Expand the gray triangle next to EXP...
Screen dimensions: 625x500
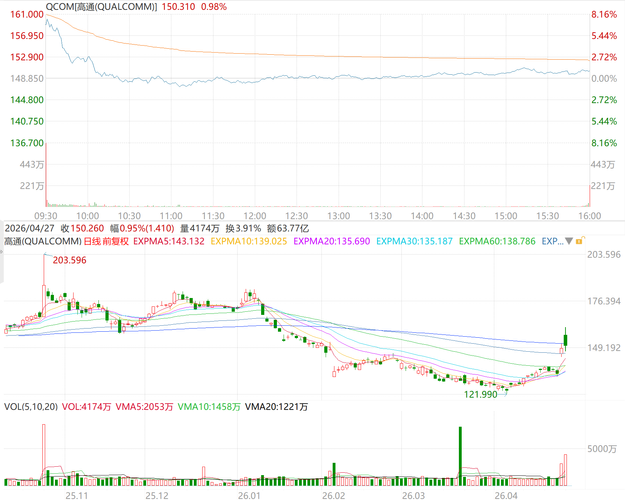point(569,241)
